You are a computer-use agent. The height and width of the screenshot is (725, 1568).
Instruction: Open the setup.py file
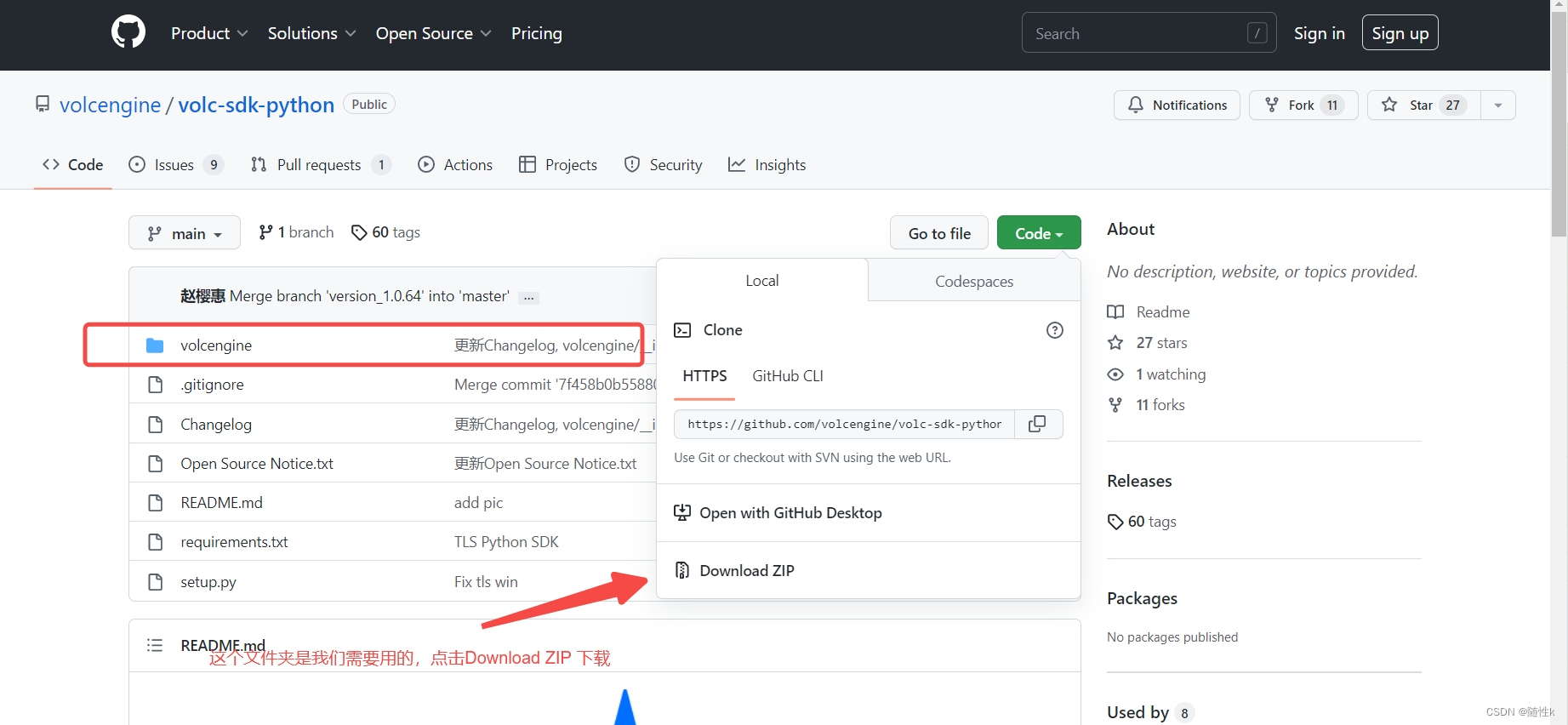208,581
